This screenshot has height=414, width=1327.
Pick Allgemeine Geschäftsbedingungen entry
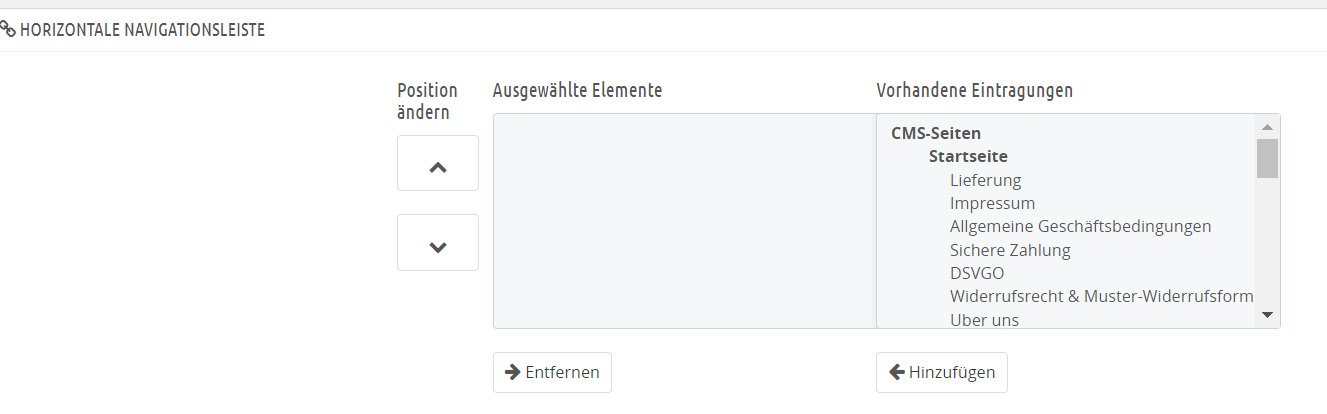(1080, 226)
